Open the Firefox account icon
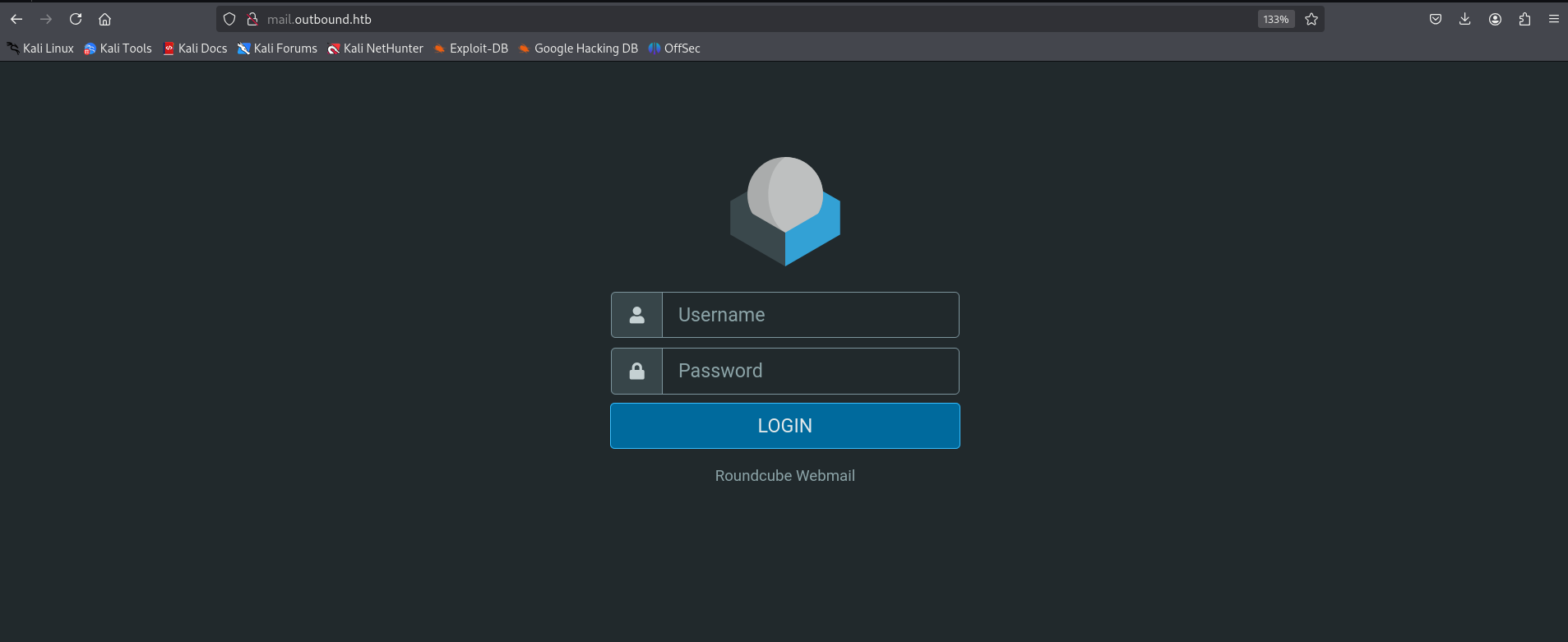1568x642 pixels. point(1495,19)
